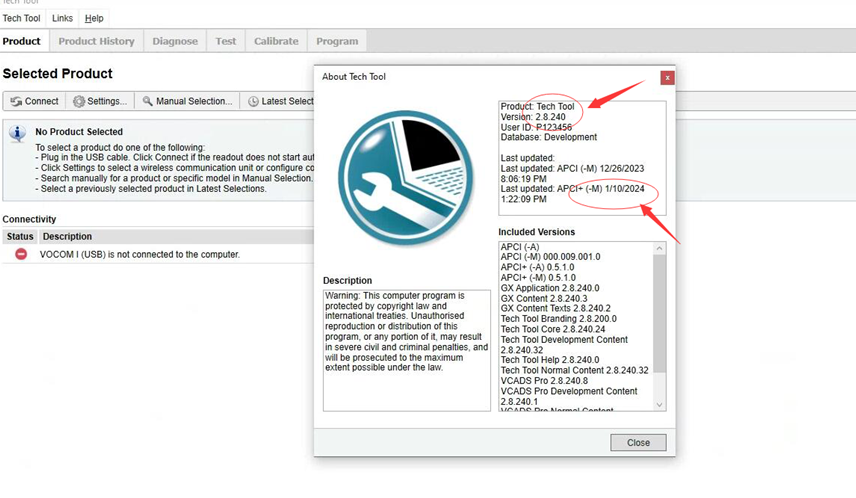Switch to the Diagnose tab
The width and height of the screenshot is (856, 498).
[x=175, y=41]
